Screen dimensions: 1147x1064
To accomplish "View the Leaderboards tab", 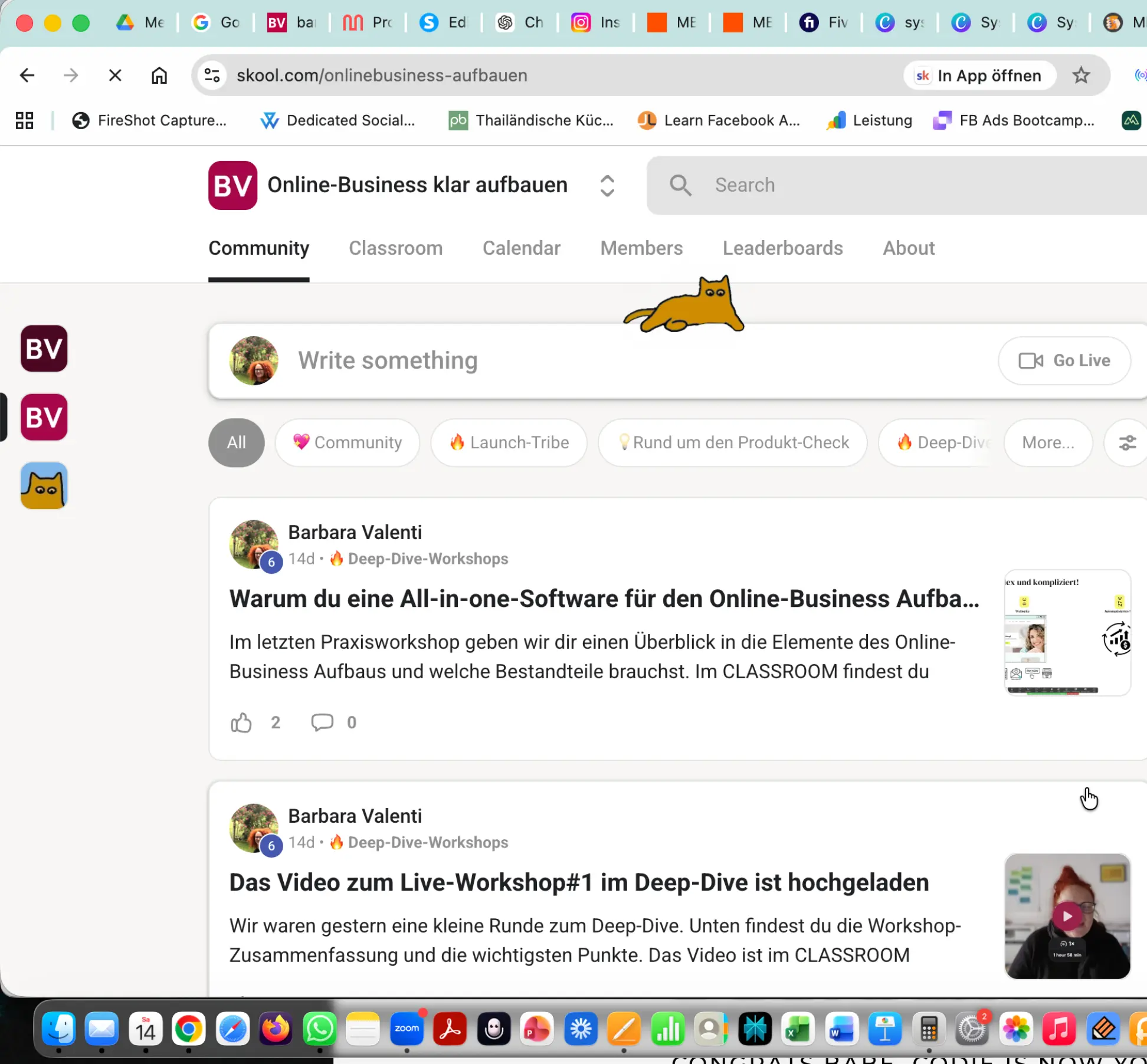I will point(782,248).
